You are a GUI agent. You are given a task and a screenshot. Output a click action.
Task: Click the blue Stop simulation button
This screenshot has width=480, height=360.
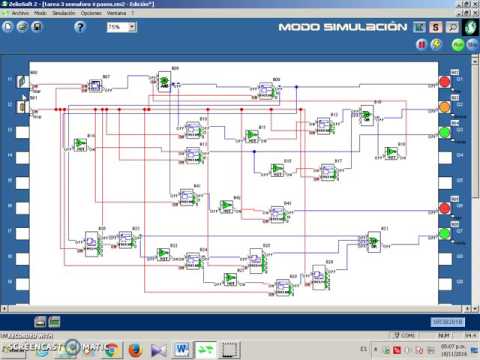472,44
